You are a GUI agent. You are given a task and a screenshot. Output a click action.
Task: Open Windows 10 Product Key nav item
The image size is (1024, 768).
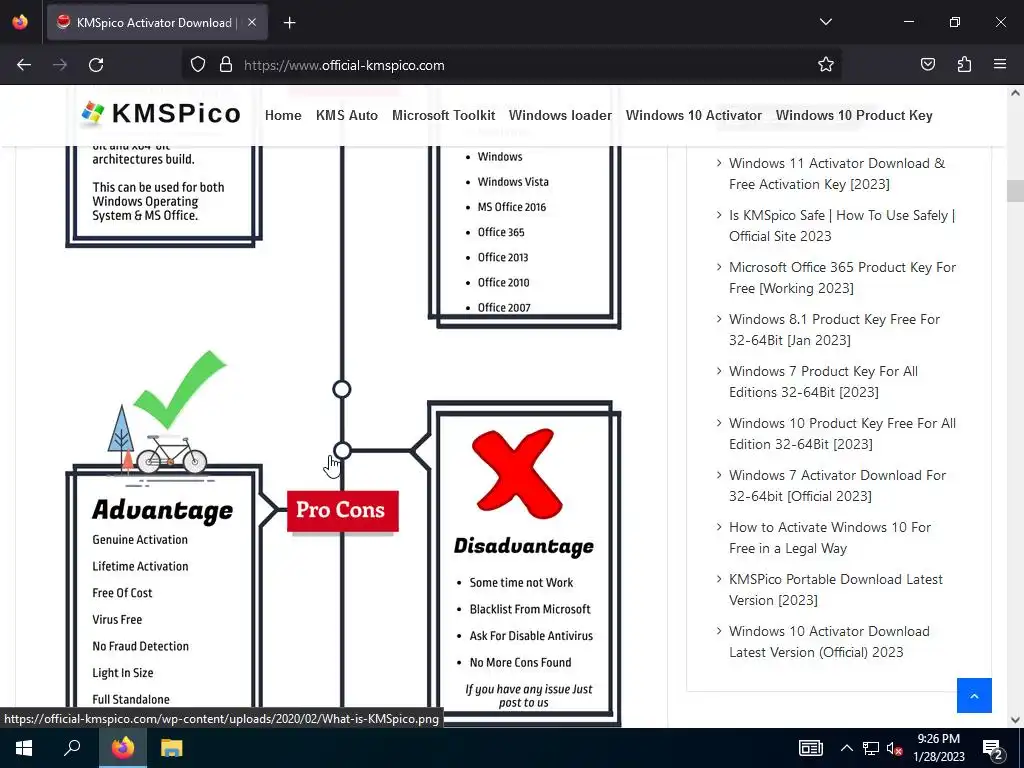point(854,116)
